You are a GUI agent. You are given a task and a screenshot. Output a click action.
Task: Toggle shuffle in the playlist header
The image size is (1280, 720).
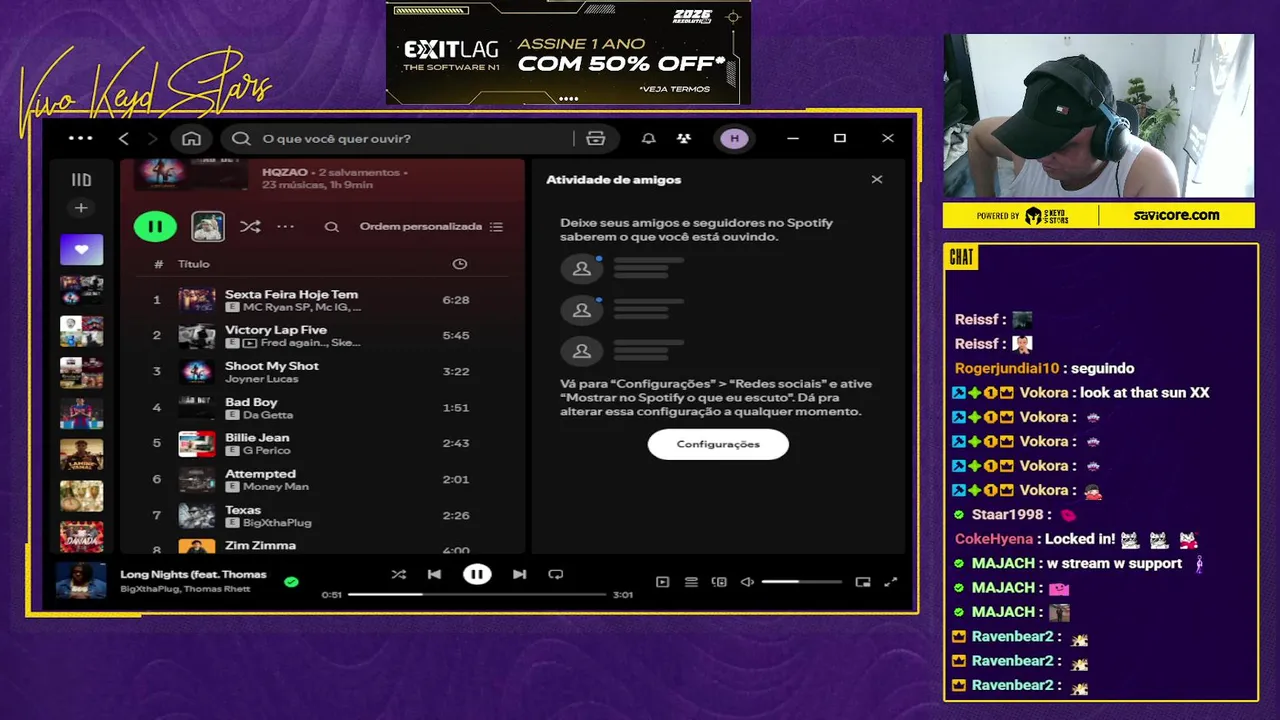(250, 227)
